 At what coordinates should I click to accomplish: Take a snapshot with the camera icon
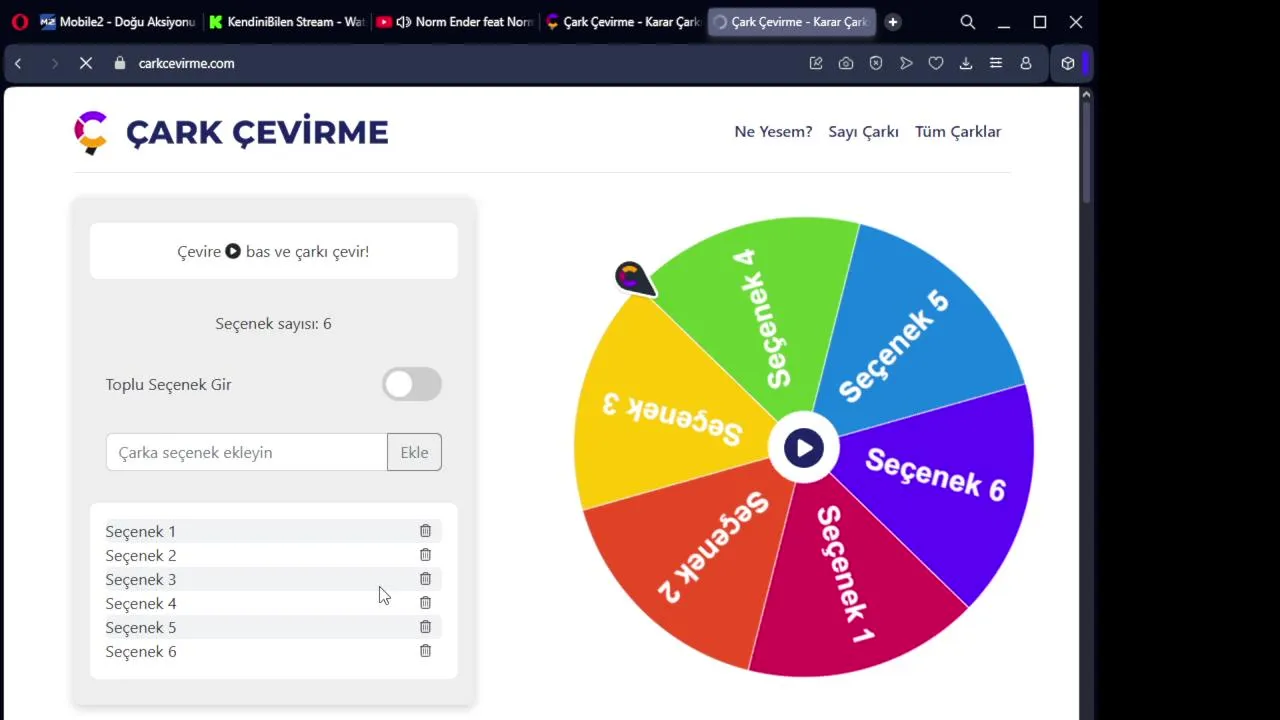click(846, 63)
